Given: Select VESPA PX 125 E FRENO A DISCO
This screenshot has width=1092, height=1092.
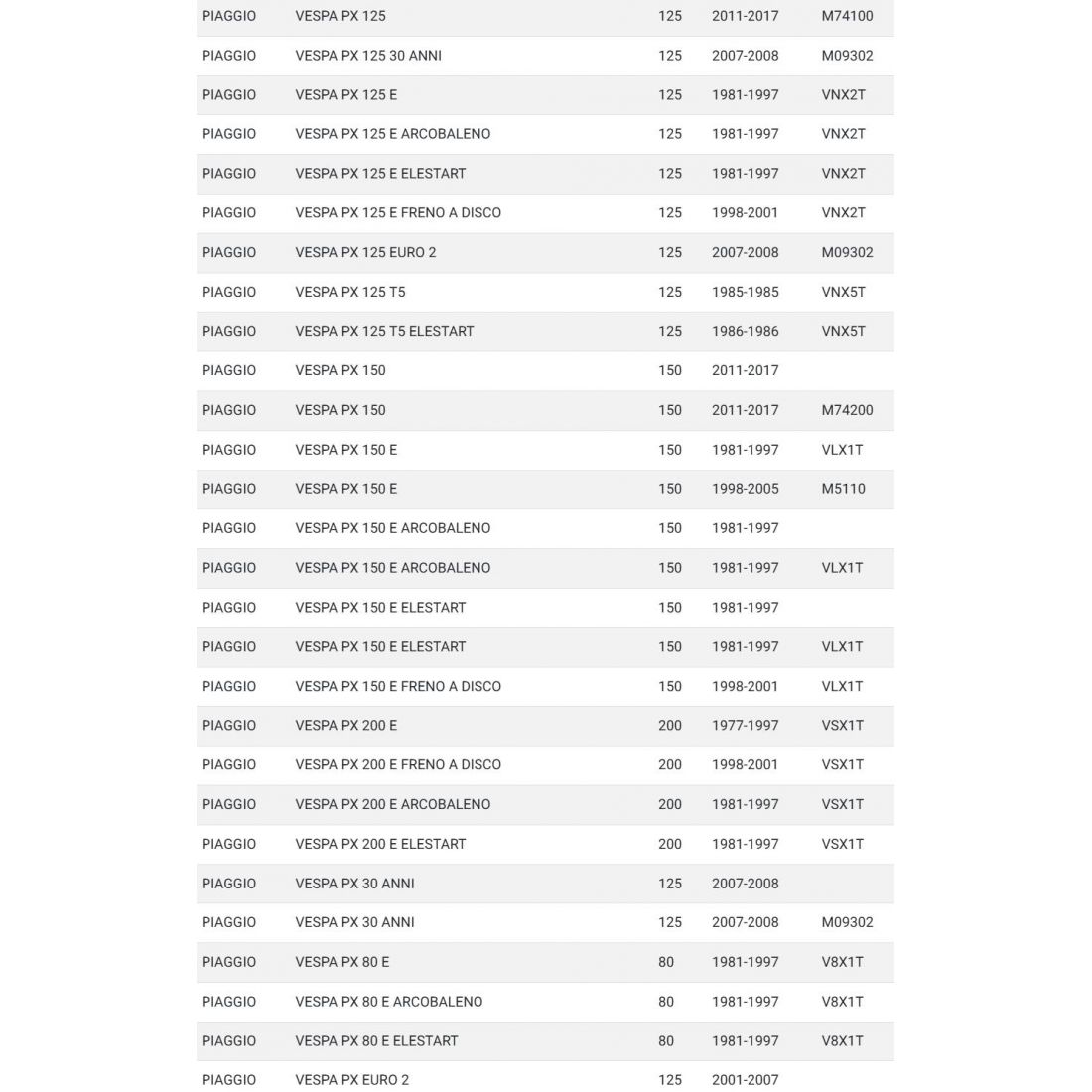Looking at the screenshot, I should [397, 212].
